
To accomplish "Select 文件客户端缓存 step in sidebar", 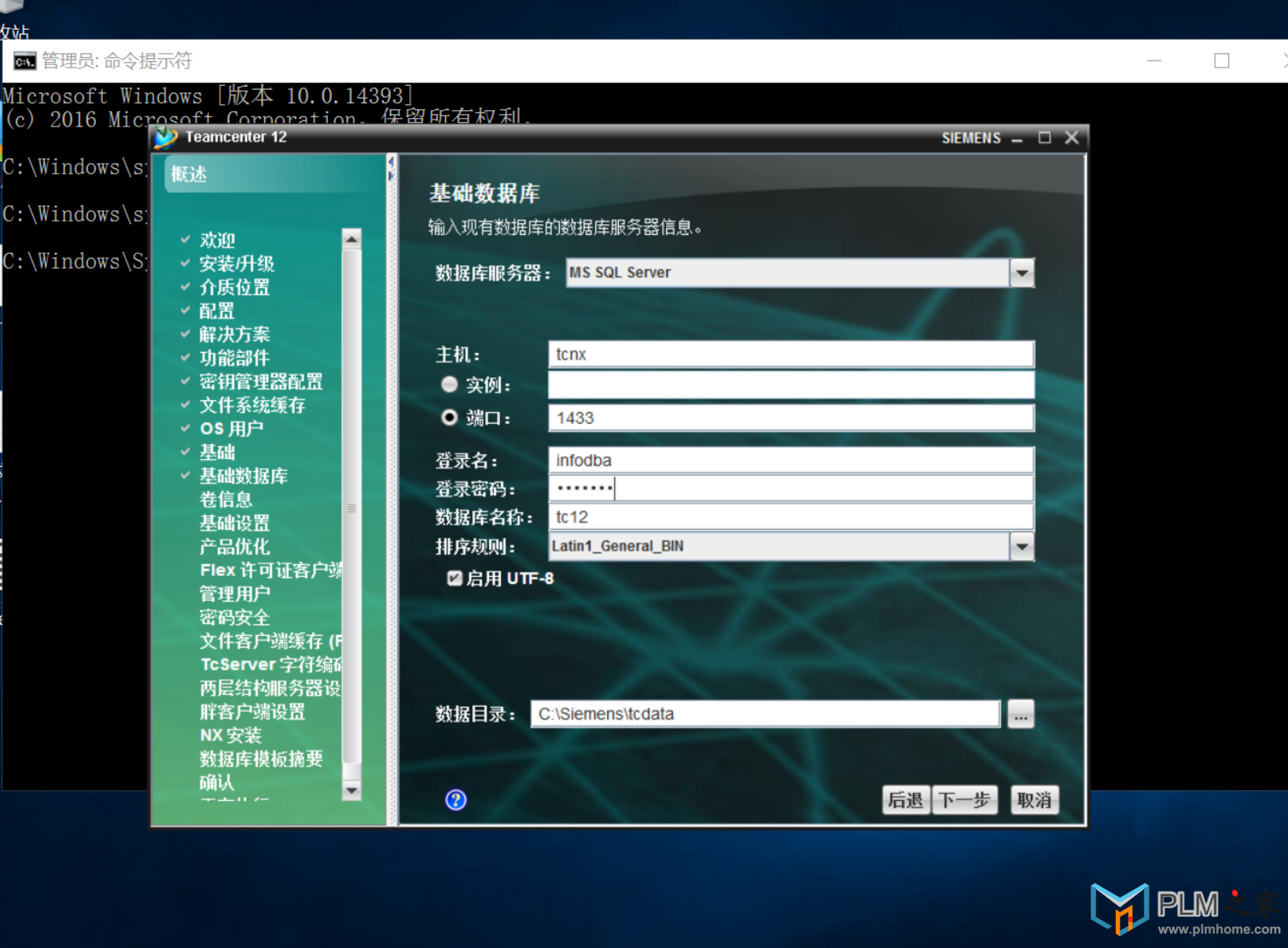I will click(x=270, y=641).
